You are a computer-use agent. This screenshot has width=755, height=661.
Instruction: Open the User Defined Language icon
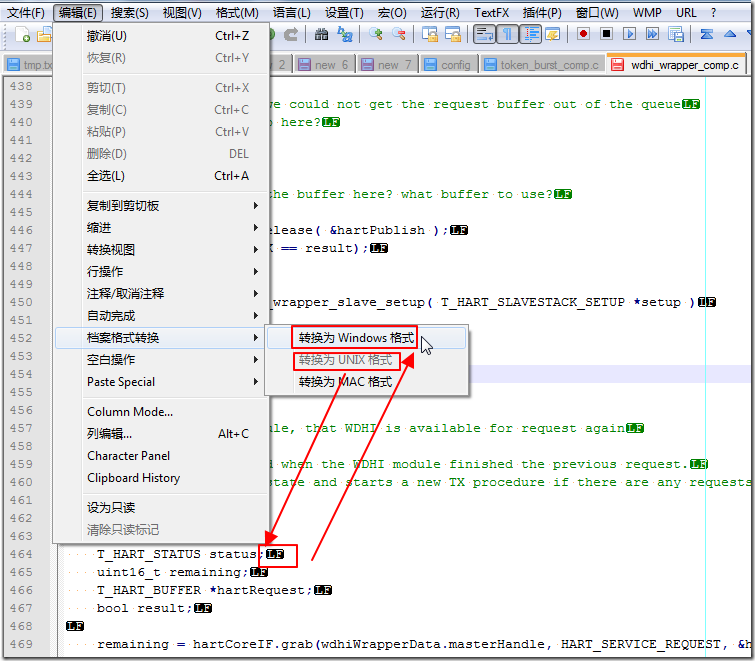tap(553, 34)
